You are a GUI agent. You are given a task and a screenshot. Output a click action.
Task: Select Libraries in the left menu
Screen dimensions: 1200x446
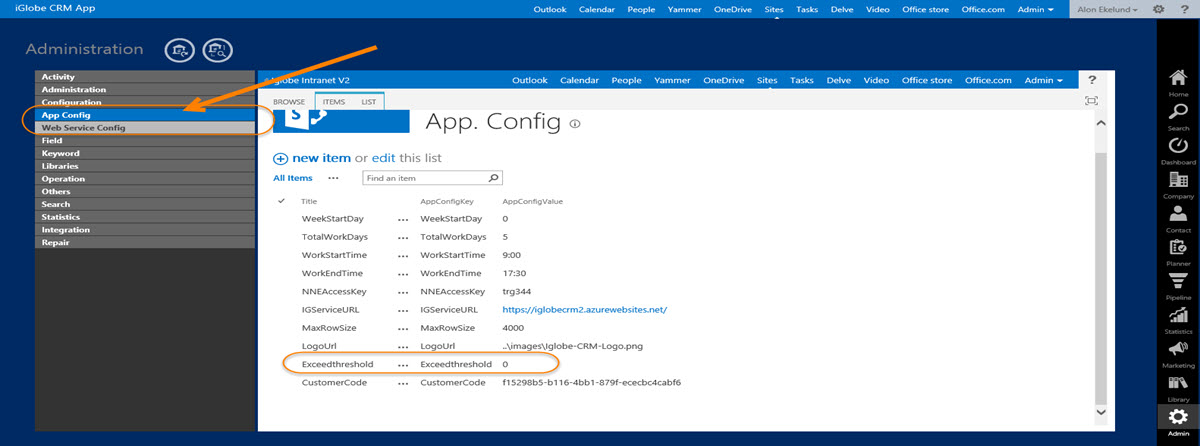[x=145, y=166]
